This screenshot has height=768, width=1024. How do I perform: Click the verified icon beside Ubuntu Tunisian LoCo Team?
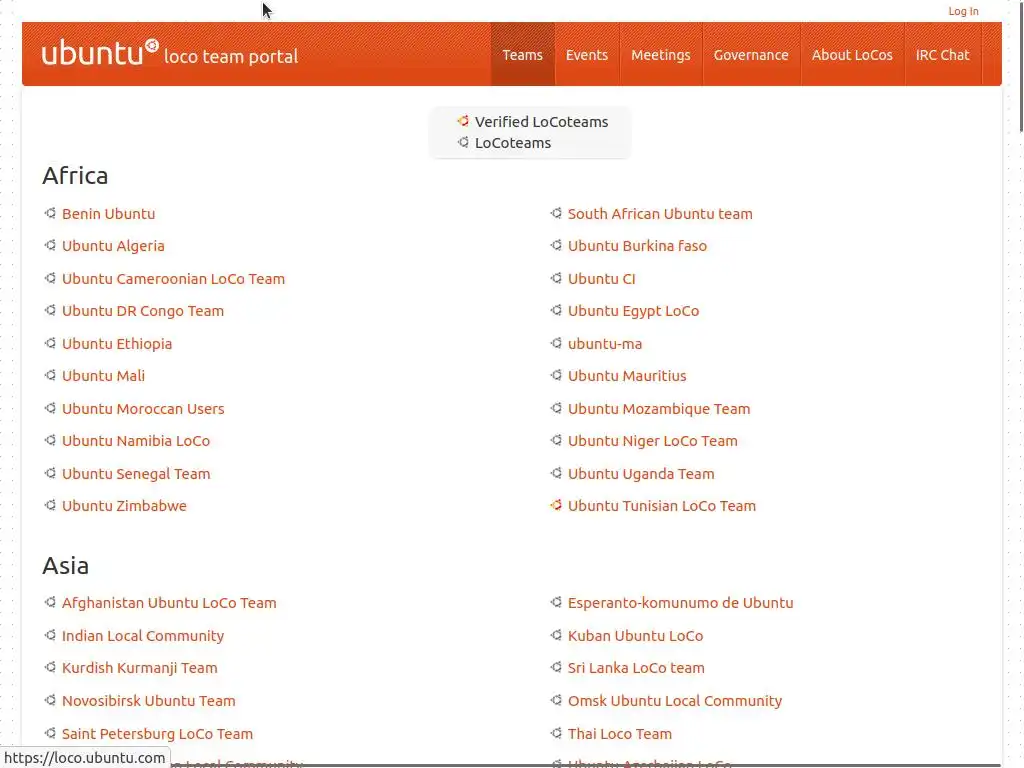[x=556, y=505]
